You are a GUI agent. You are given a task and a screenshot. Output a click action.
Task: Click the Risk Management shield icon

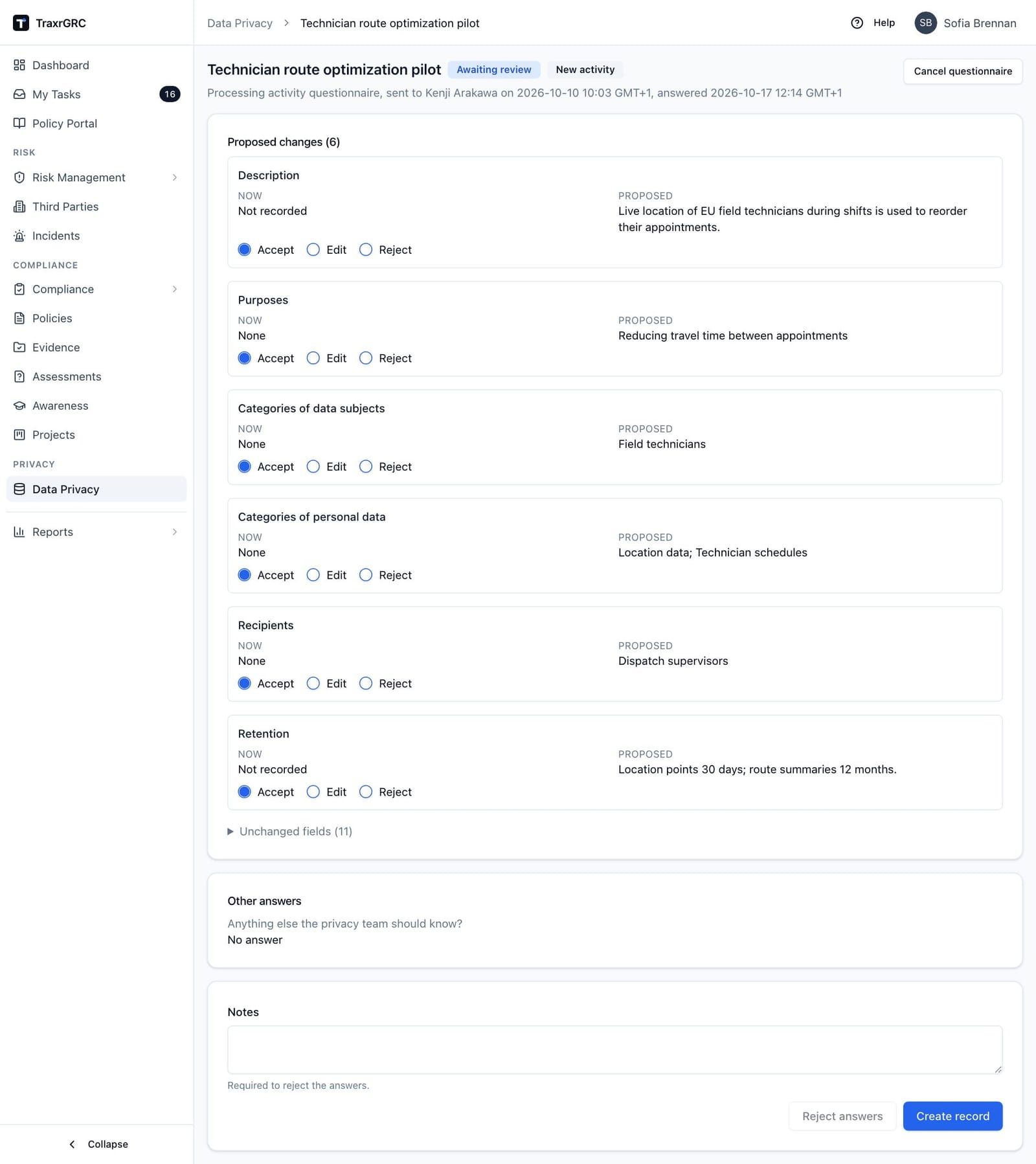click(19, 177)
